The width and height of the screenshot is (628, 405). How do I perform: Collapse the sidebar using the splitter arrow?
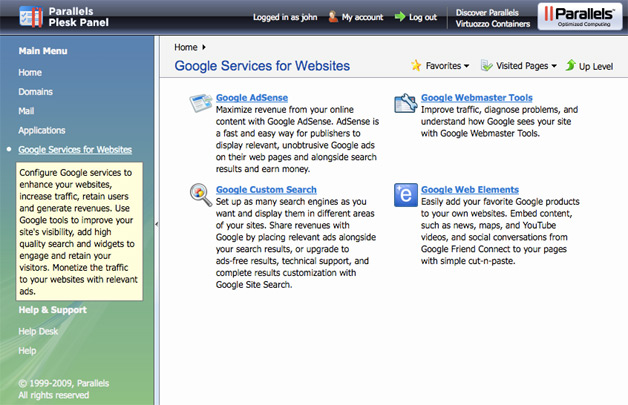157,224
